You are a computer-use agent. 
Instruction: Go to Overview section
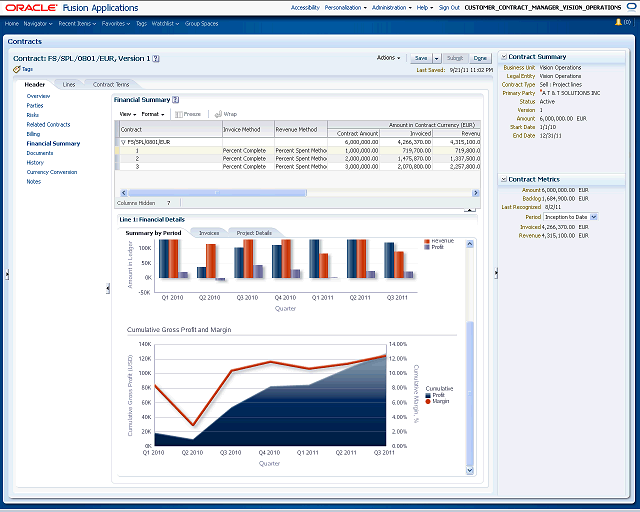tap(38, 96)
